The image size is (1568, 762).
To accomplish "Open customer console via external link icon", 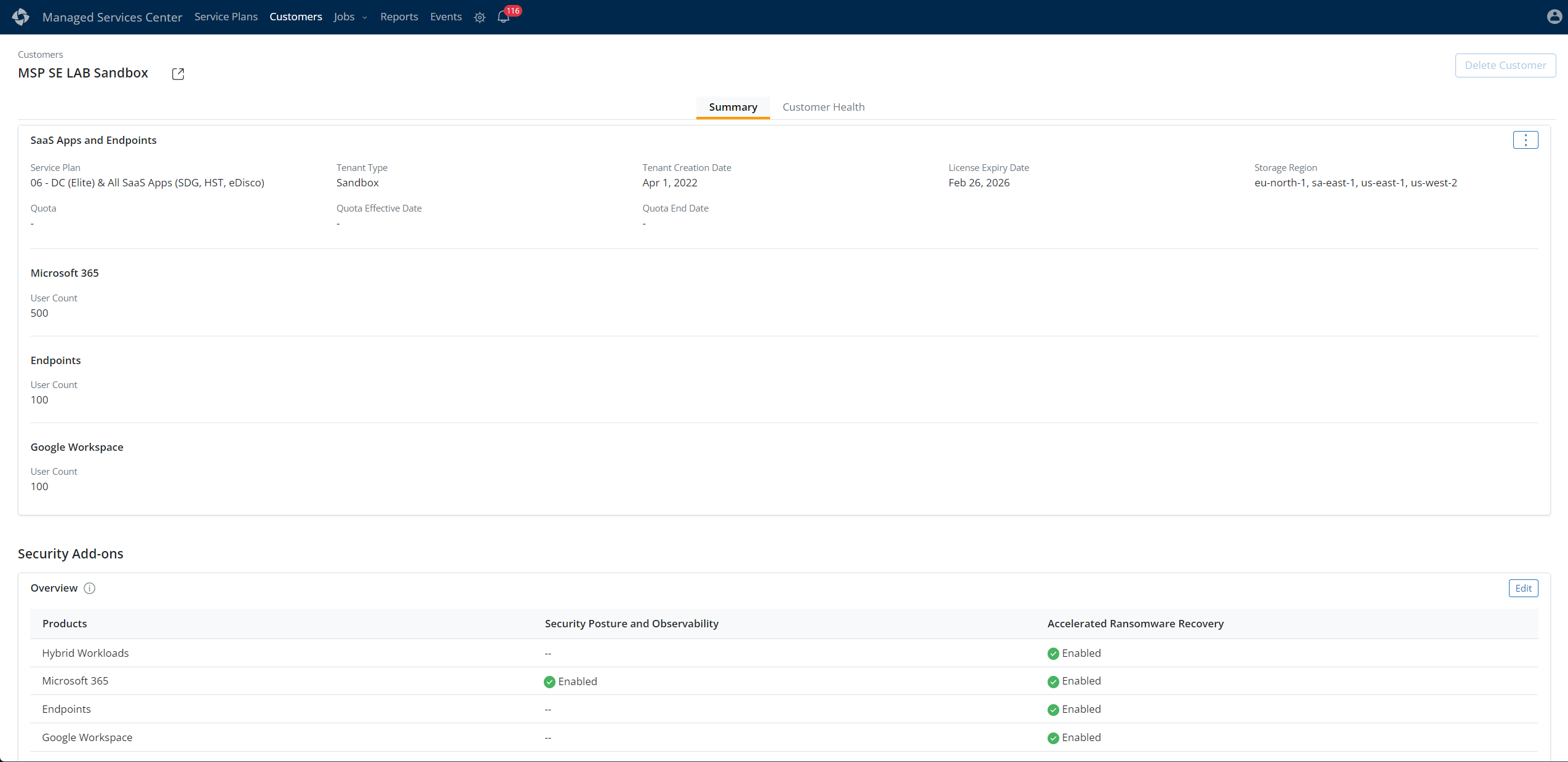I will [178, 74].
